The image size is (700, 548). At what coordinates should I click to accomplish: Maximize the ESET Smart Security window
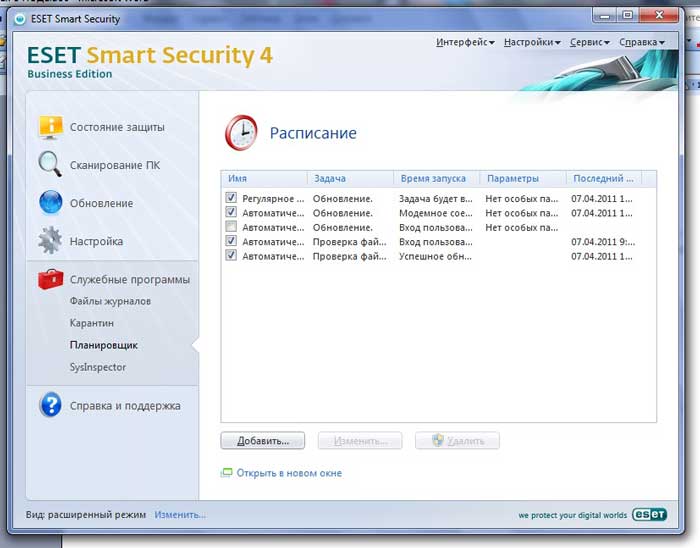coord(628,16)
